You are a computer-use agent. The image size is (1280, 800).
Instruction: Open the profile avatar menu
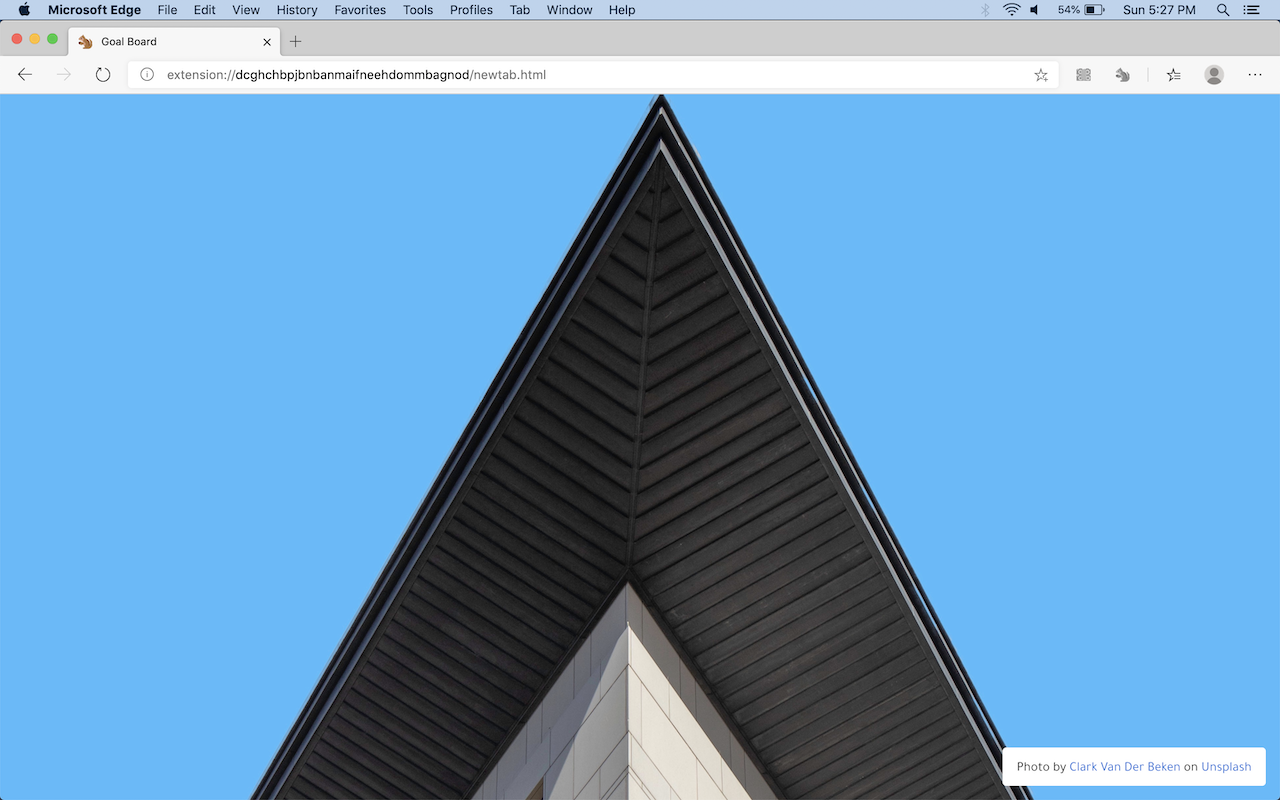pos(1214,75)
